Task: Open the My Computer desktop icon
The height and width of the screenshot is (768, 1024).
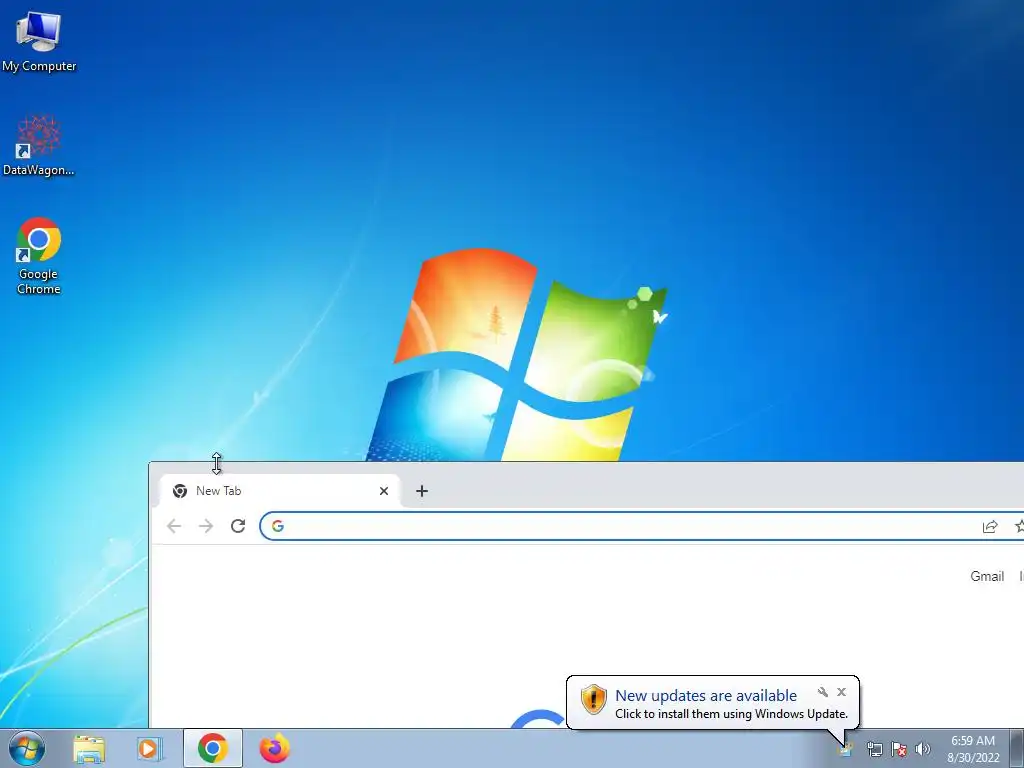Action: click(x=39, y=42)
